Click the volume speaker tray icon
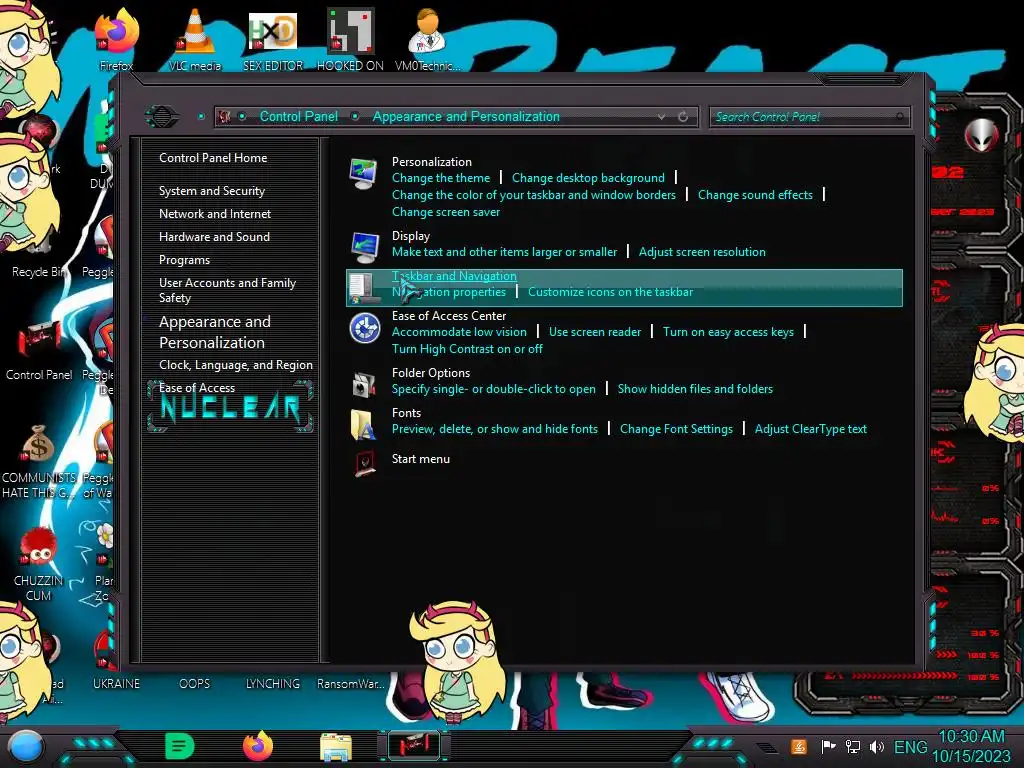This screenshot has height=768, width=1024. click(x=876, y=746)
